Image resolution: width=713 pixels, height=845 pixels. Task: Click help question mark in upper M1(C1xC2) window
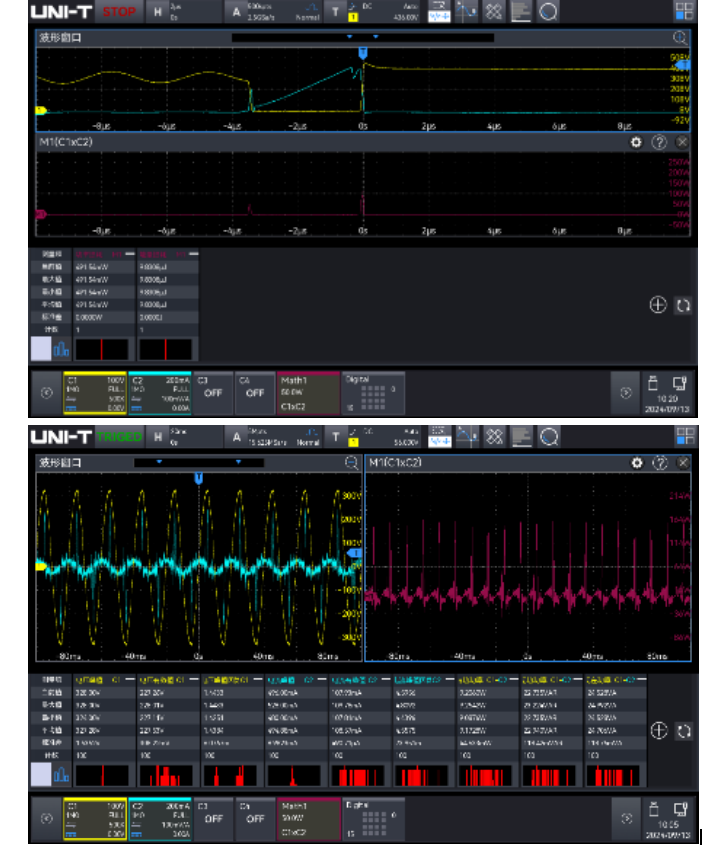pyautogui.click(x=659, y=143)
